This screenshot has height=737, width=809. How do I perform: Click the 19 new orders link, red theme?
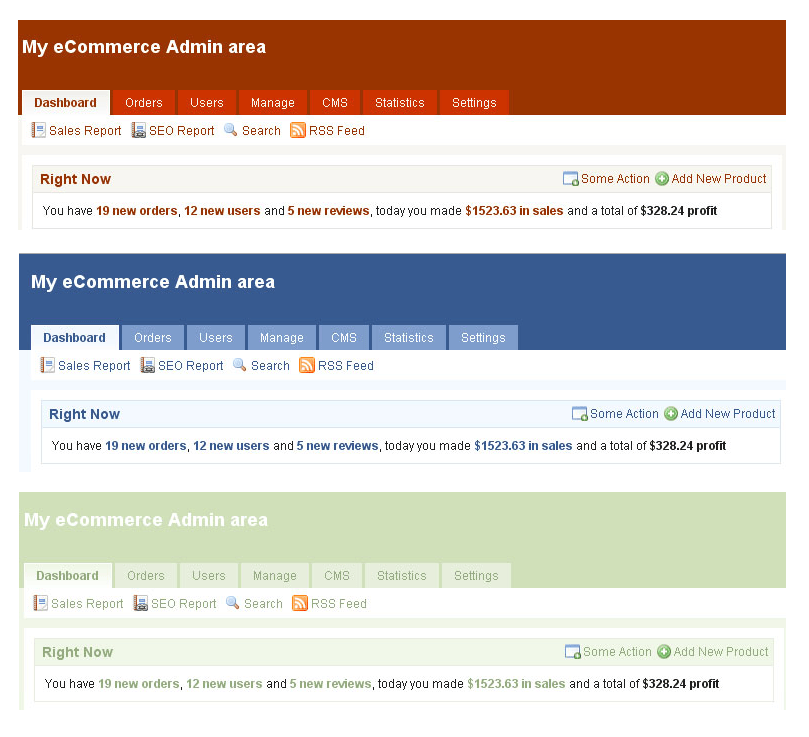coord(138,211)
